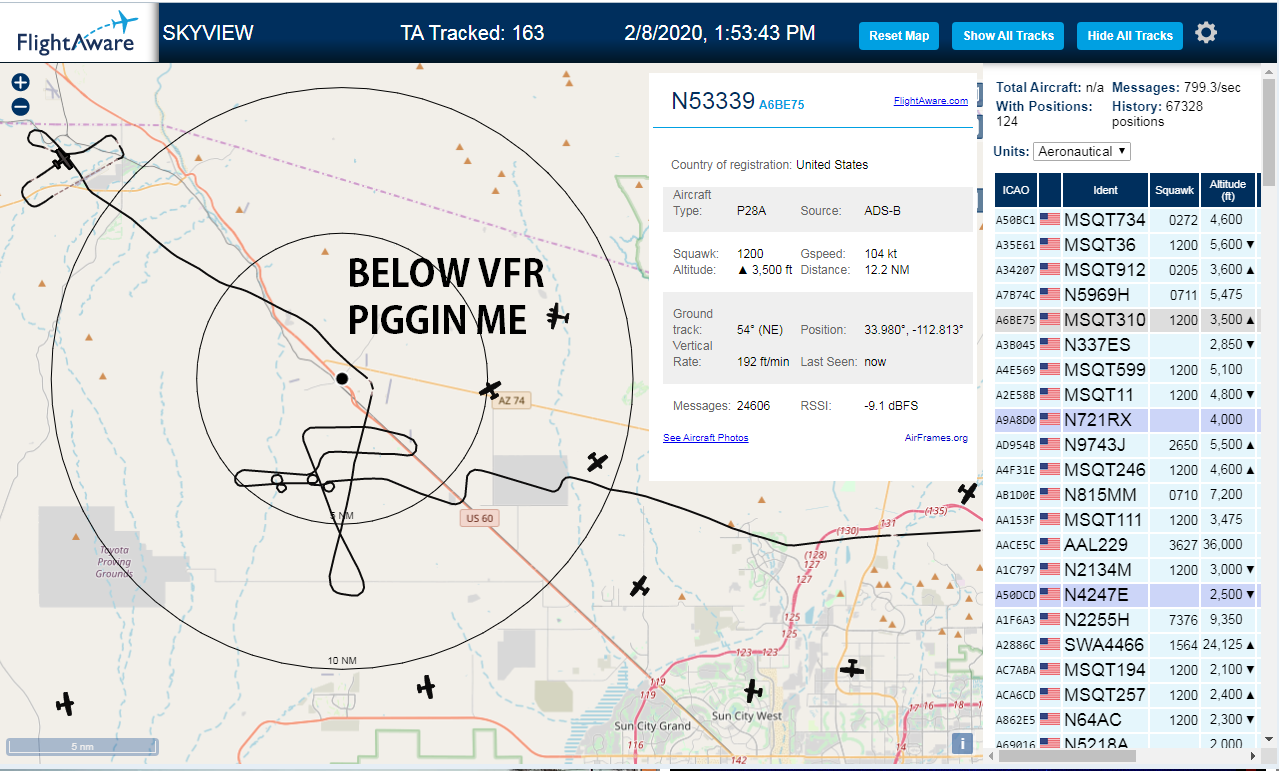Select the MSQT599 aircraft row

[x=1126, y=370]
